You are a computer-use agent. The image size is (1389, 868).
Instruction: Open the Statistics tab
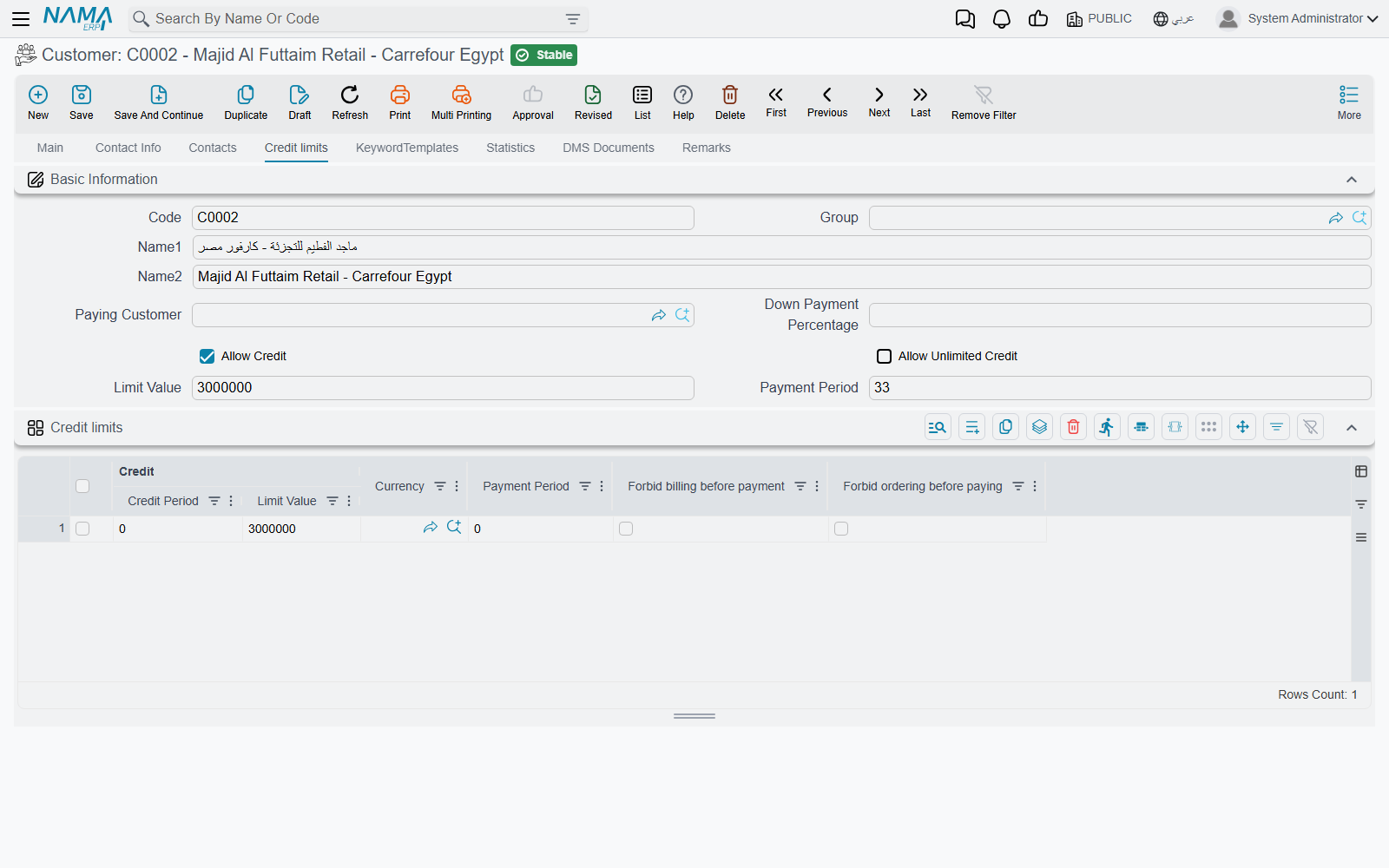coord(510,148)
